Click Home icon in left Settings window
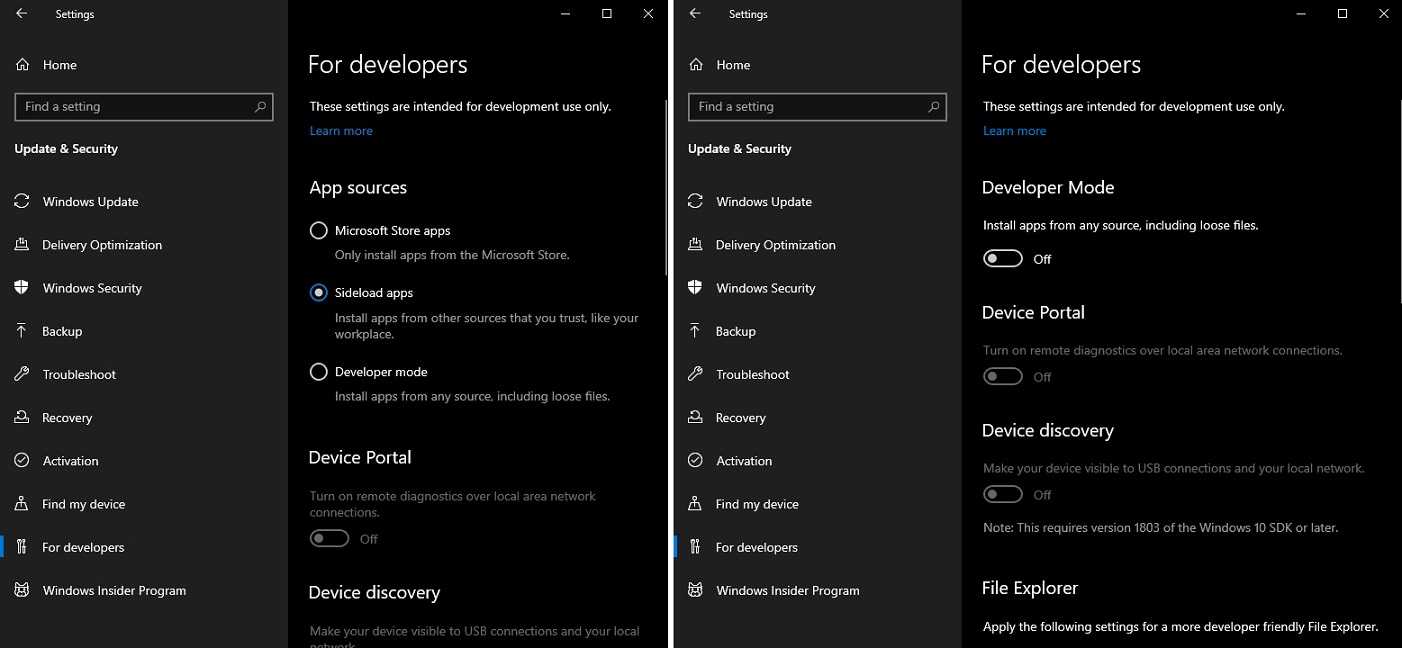The width and height of the screenshot is (1402, 648). (22, 65)
